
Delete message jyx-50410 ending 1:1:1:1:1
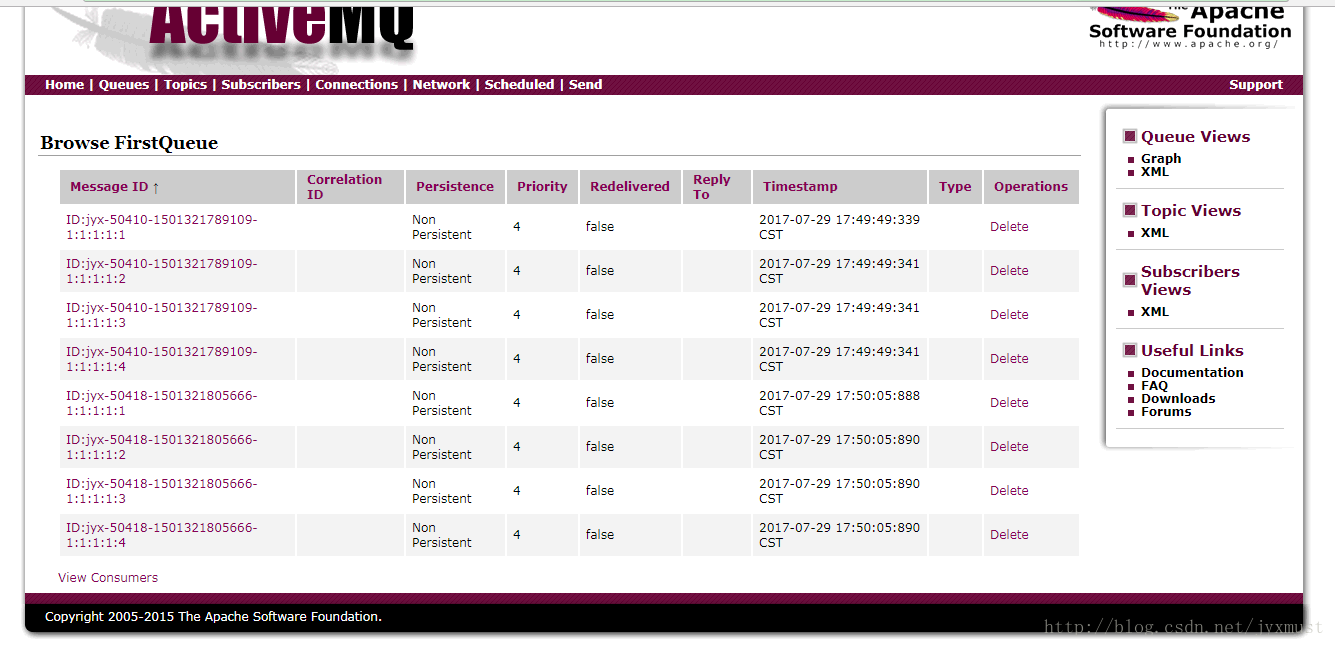pyautogui.click(x=1009, y=227)
